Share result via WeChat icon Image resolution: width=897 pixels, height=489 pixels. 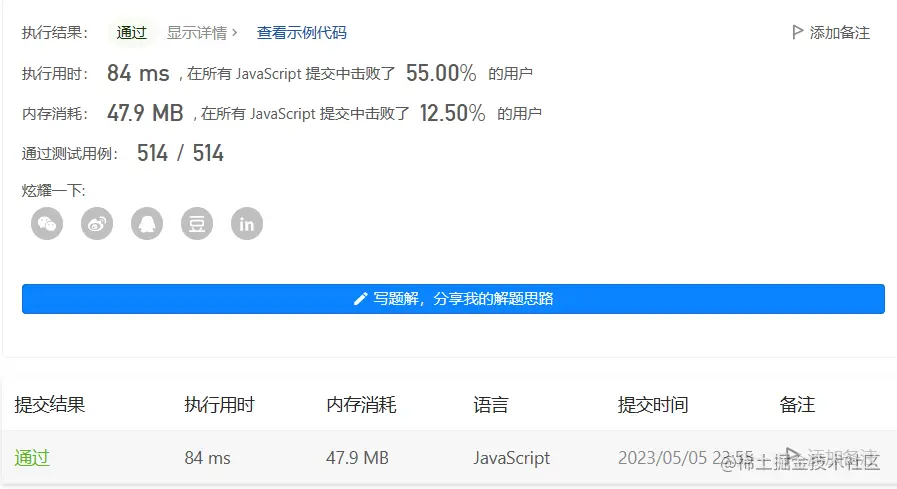point(47,224)
